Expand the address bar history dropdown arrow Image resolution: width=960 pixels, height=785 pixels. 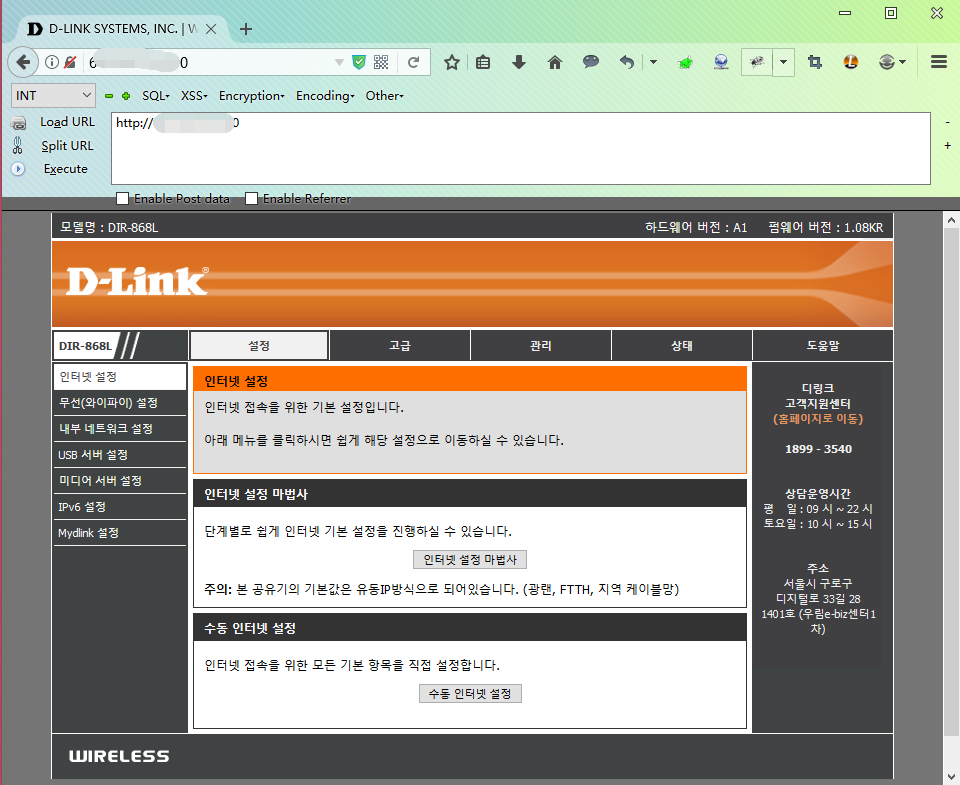pos(339,62)
